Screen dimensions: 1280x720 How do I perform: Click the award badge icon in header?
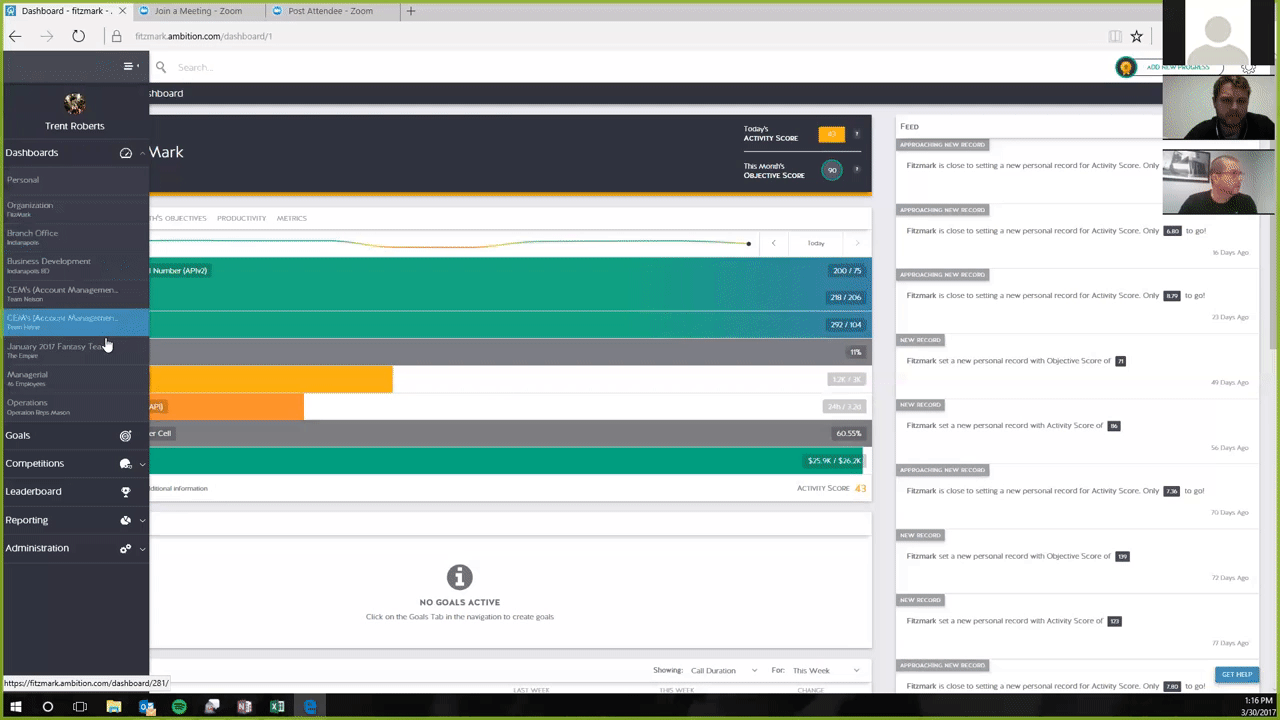click(x=1126, y=67)
